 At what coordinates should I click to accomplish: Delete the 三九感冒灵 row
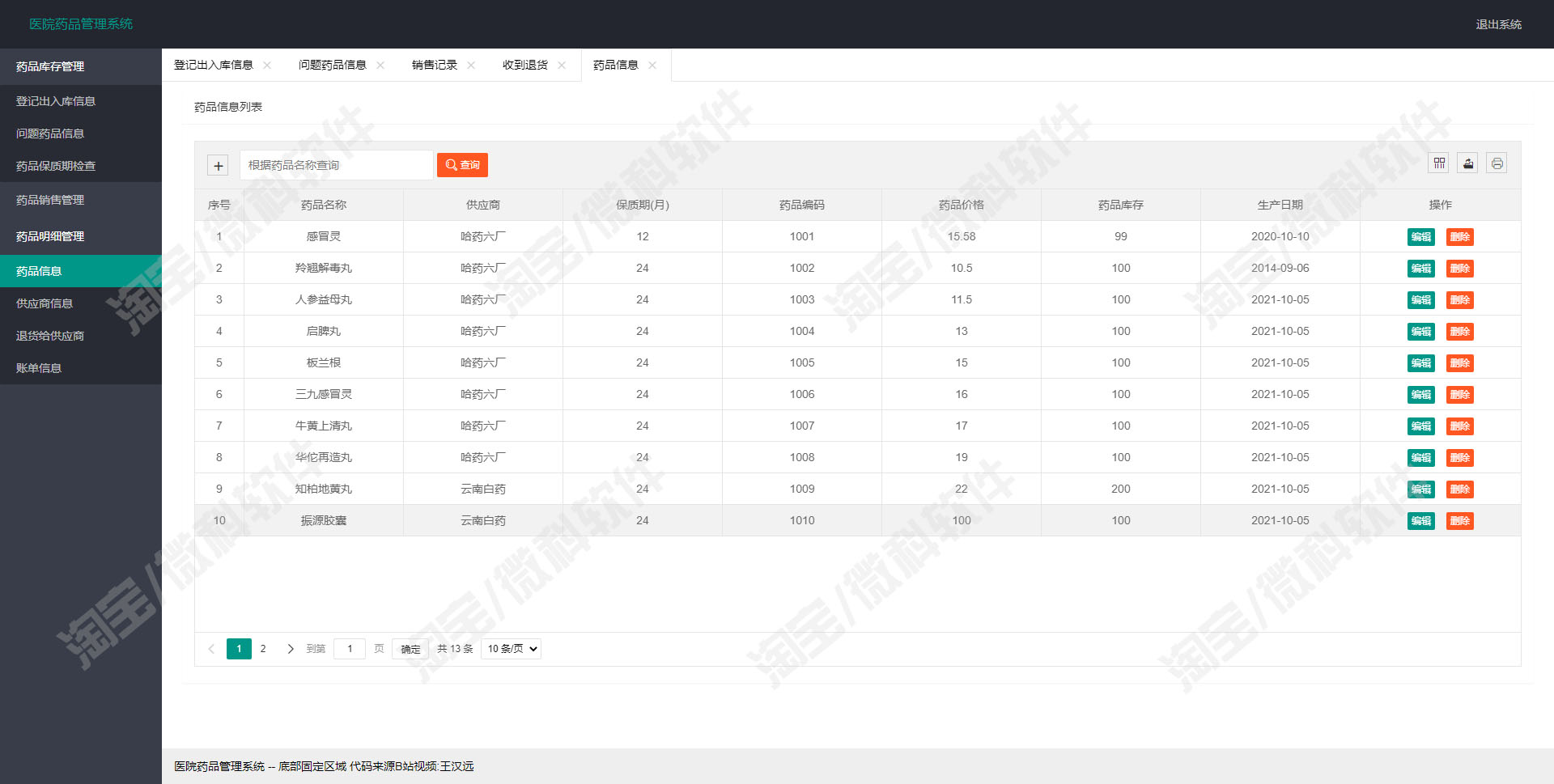[1460, 395]
